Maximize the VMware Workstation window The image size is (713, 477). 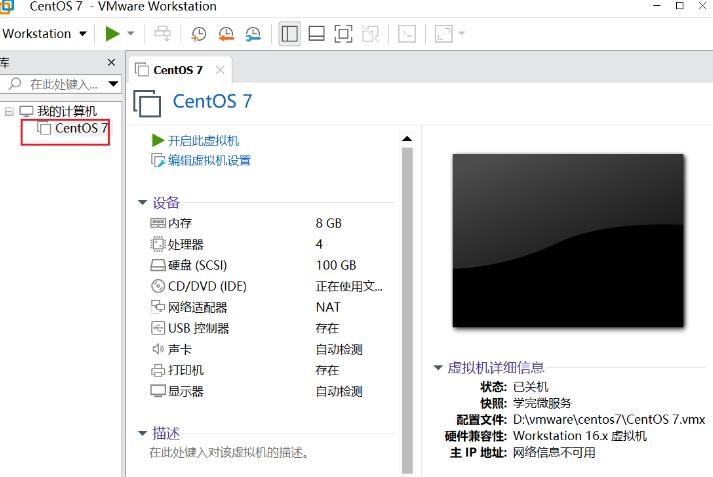pos(680,6)
